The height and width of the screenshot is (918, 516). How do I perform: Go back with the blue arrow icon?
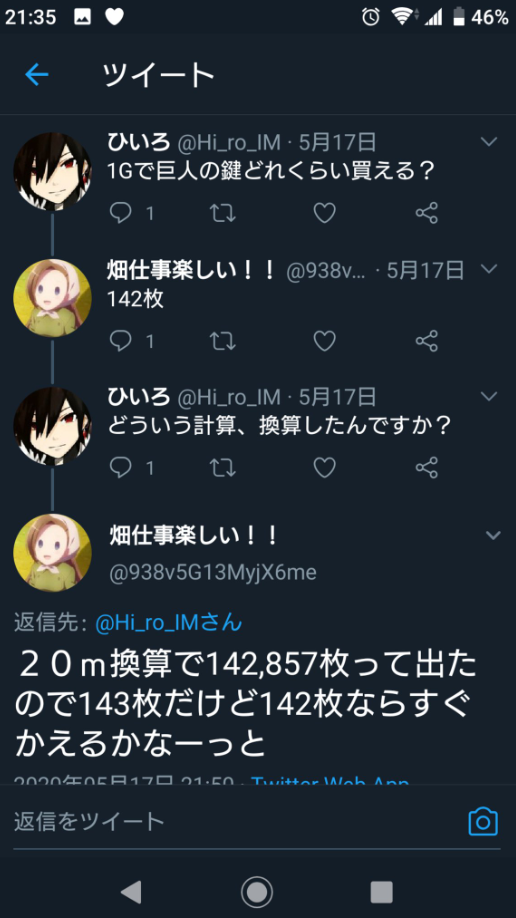[x=36, y=75]
